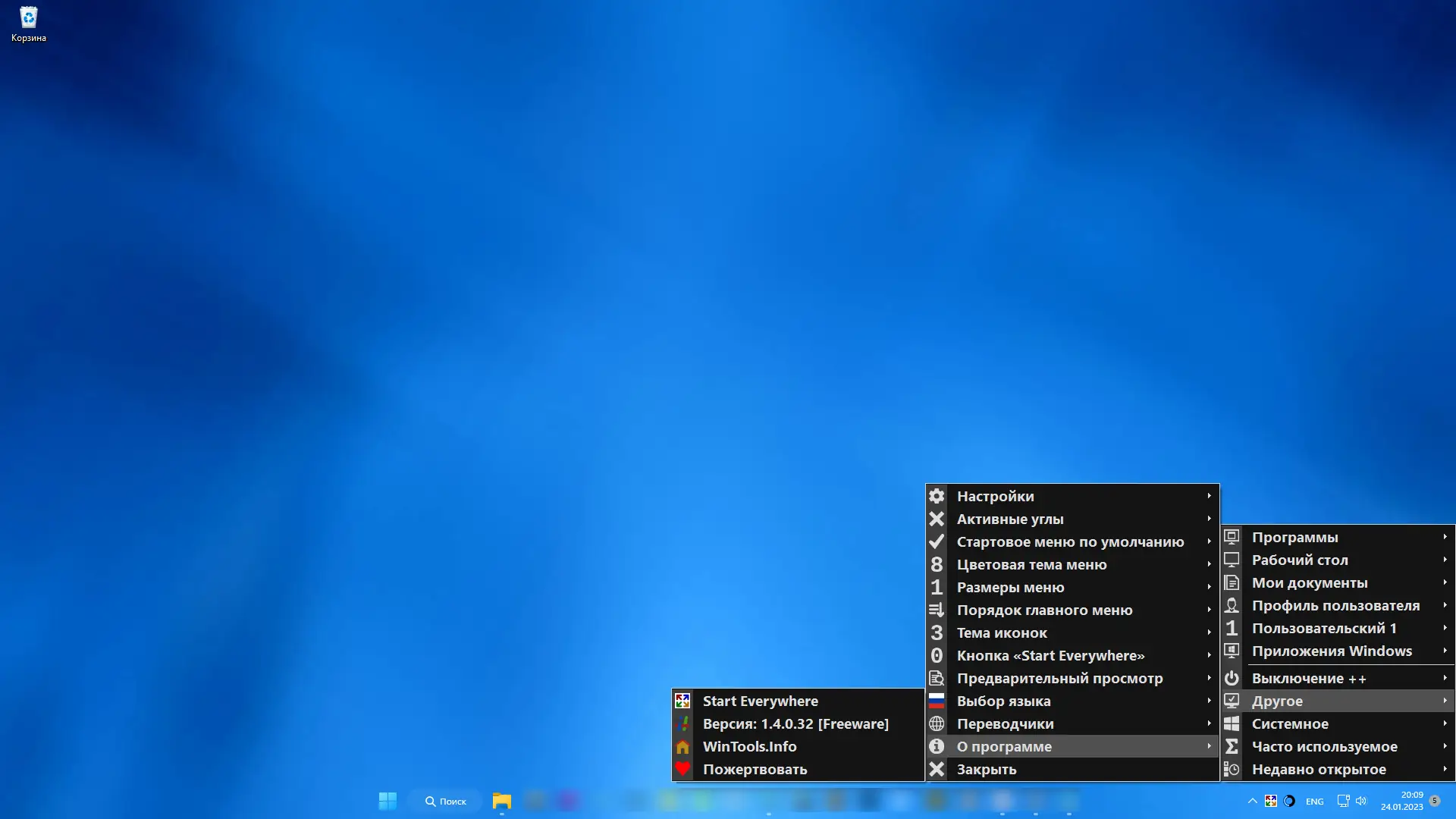Click the Приложения Windows icon in the submenu
This screenshot has height=819, width=1456.
1232,651
